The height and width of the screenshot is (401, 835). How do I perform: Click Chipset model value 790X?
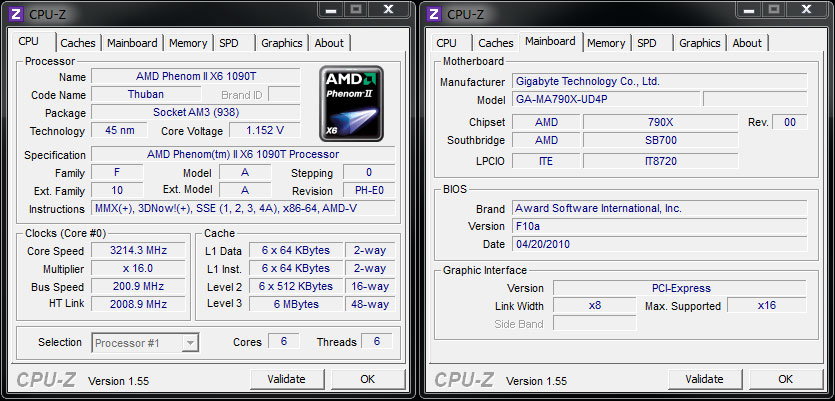tap(661, 122)
